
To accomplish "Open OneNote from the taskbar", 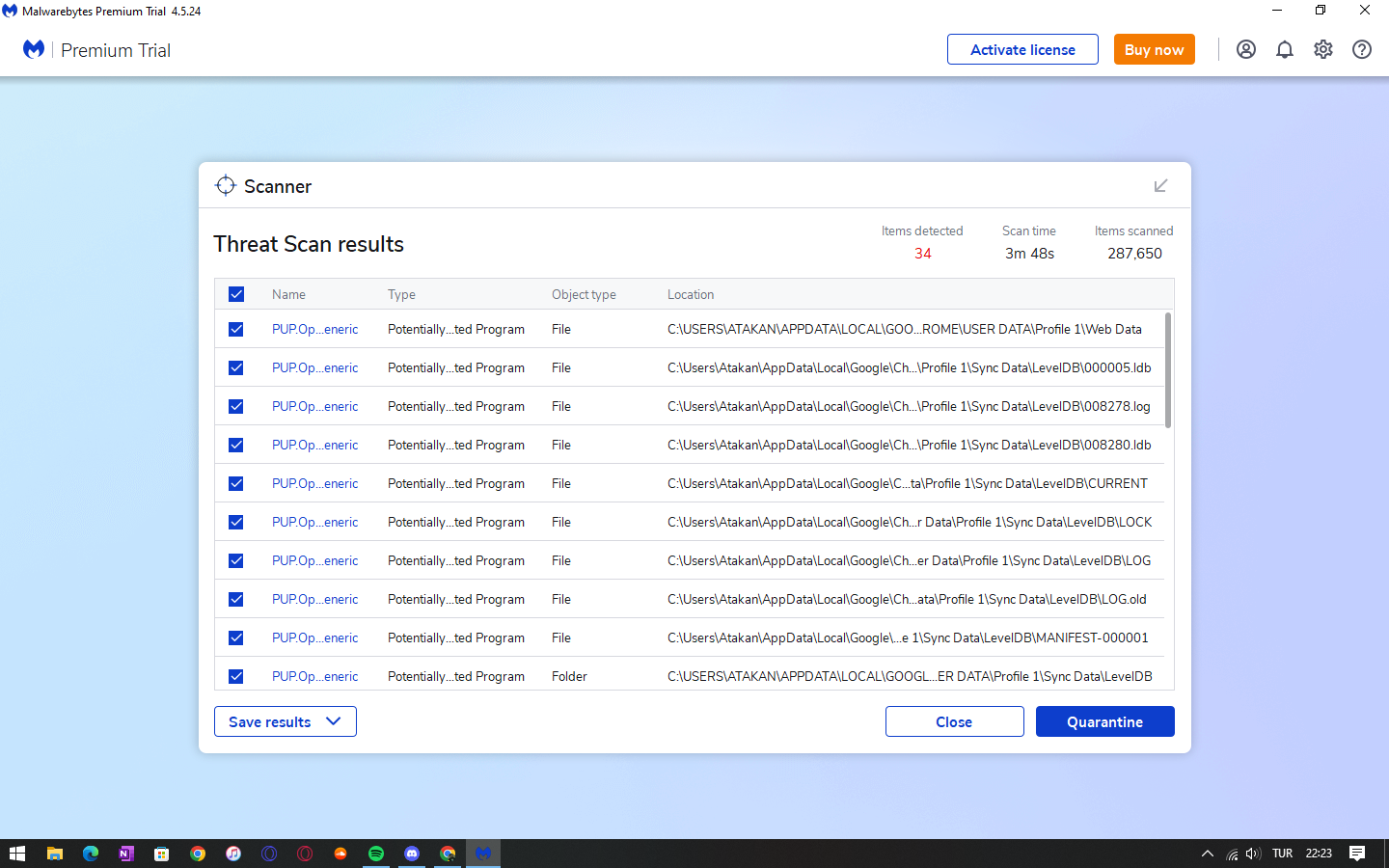I will 126,854.
